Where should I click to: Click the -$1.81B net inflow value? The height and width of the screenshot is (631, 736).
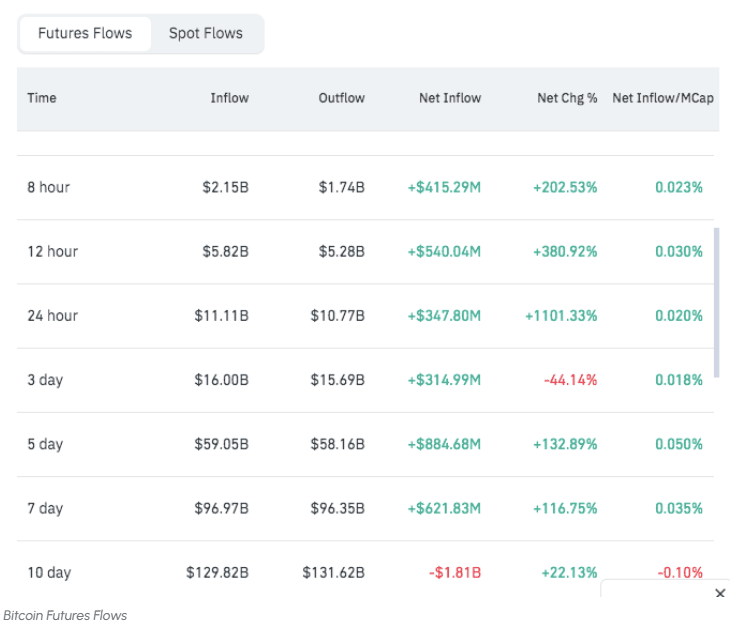click(x=456, y=572)
